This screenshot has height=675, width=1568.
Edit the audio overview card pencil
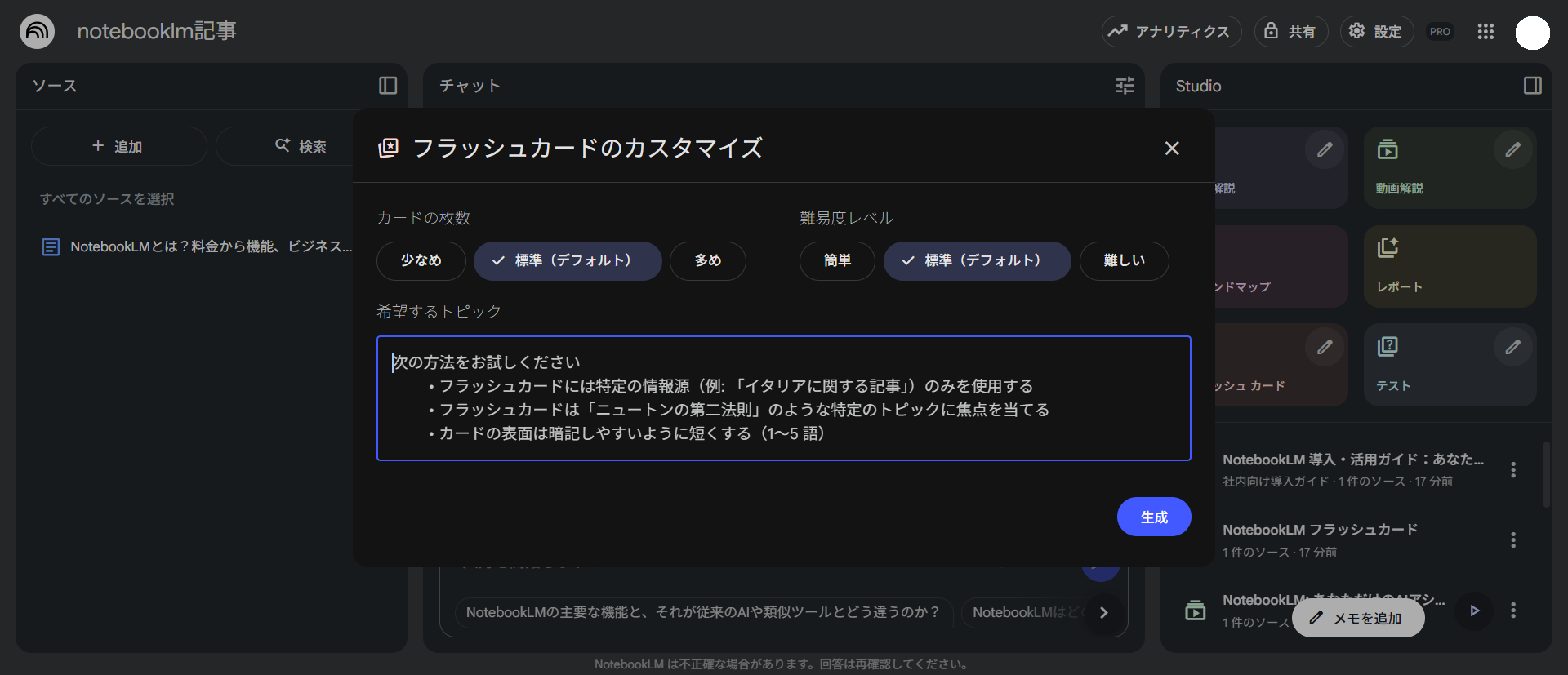(x=1325, y=149)
